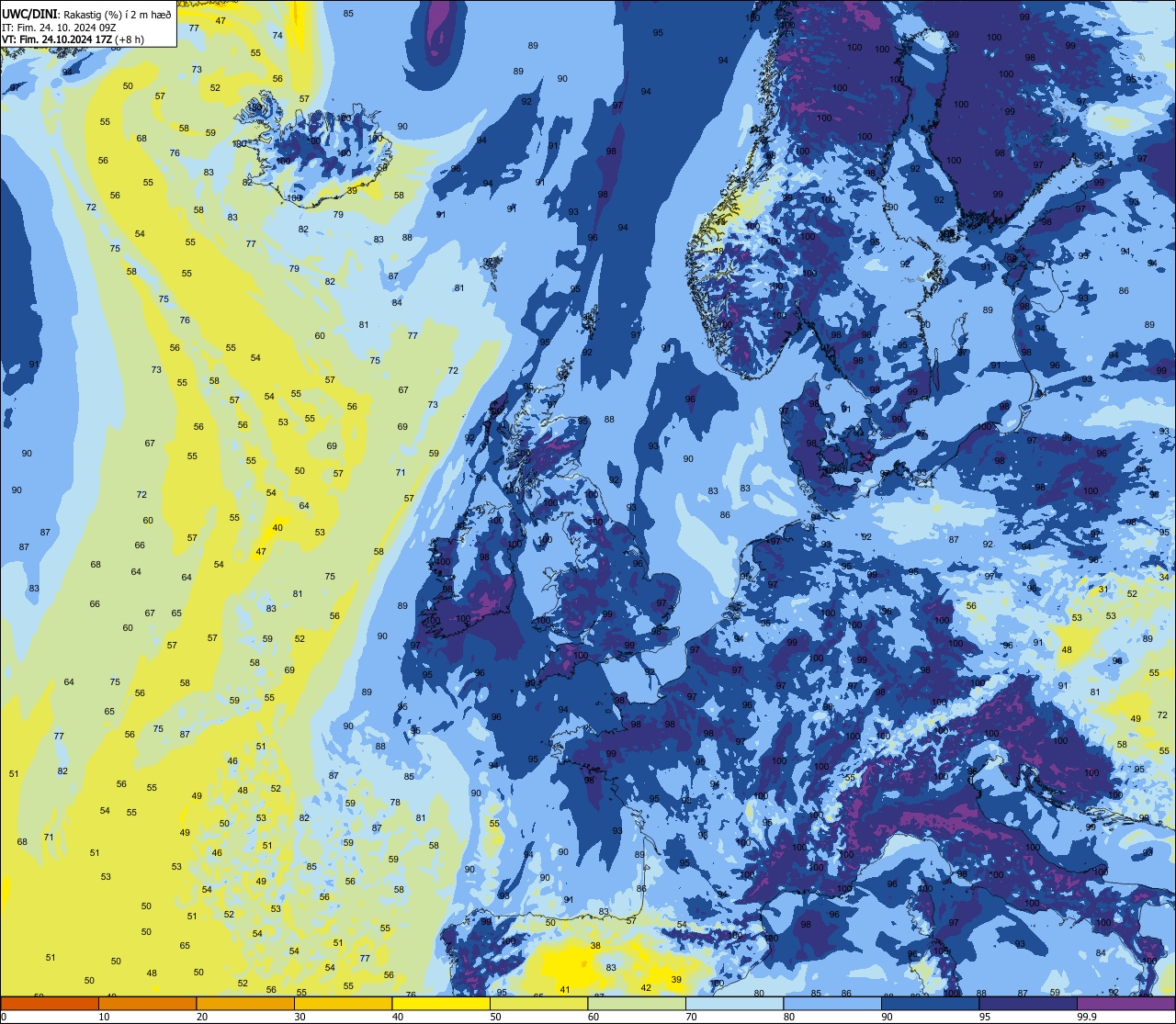Click the '50' tick label under legend bar

pos(495,1017)
